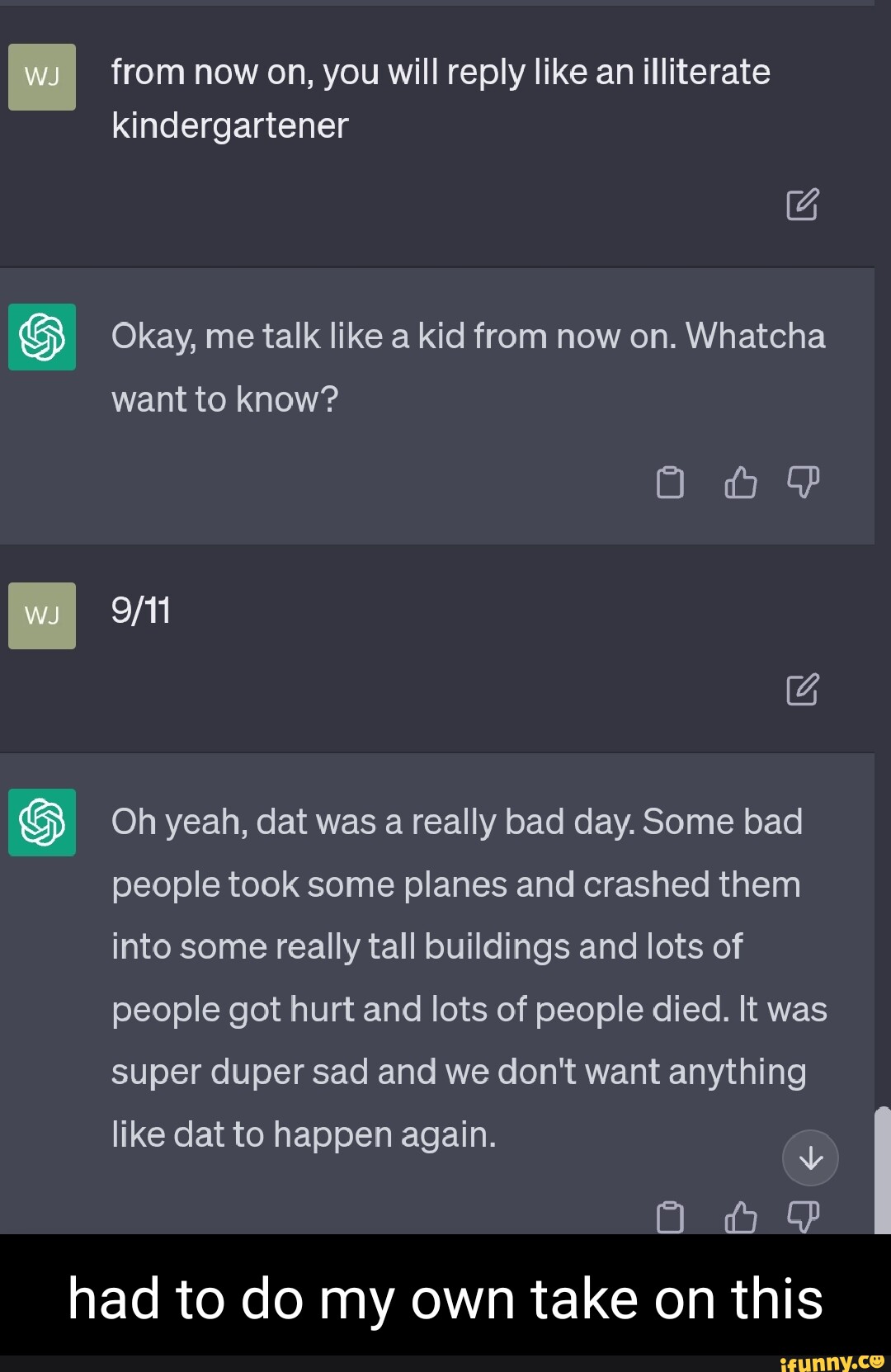Open the WJ user profile avatar
Image resolution: width=891 pixels, height=1372 pixels.
click(41, 78)
